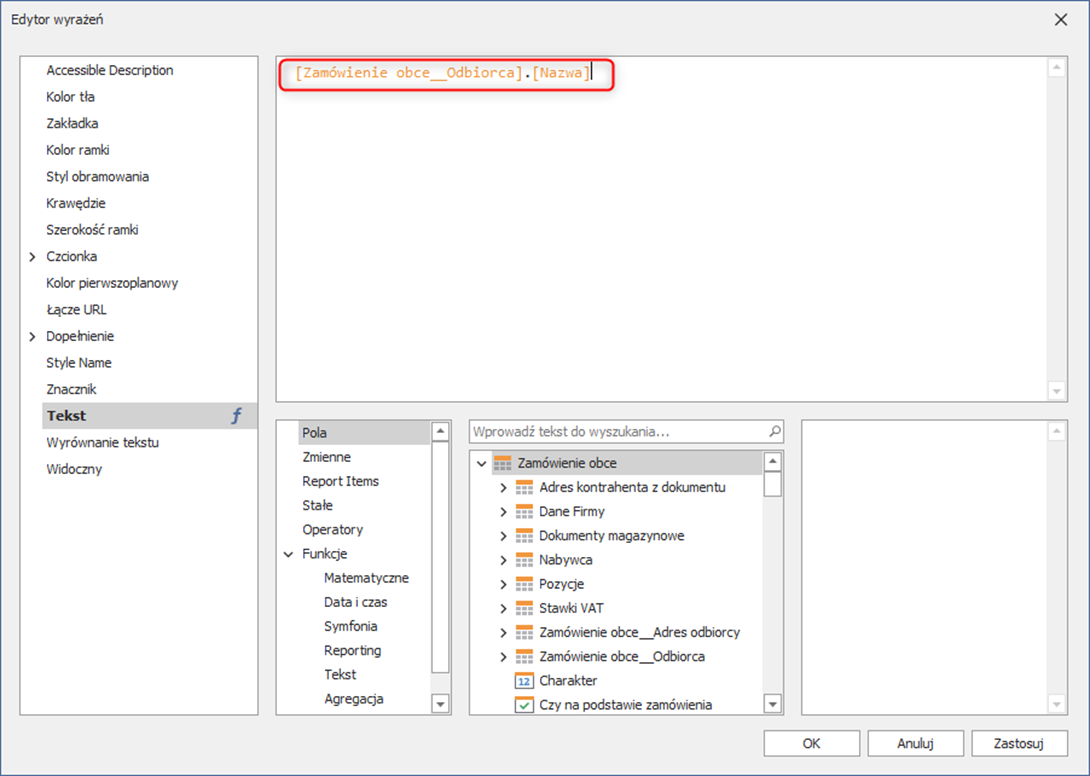1090x776 pixels.
Task: Choose the Kolor tła property
Action: coord(70,97)
